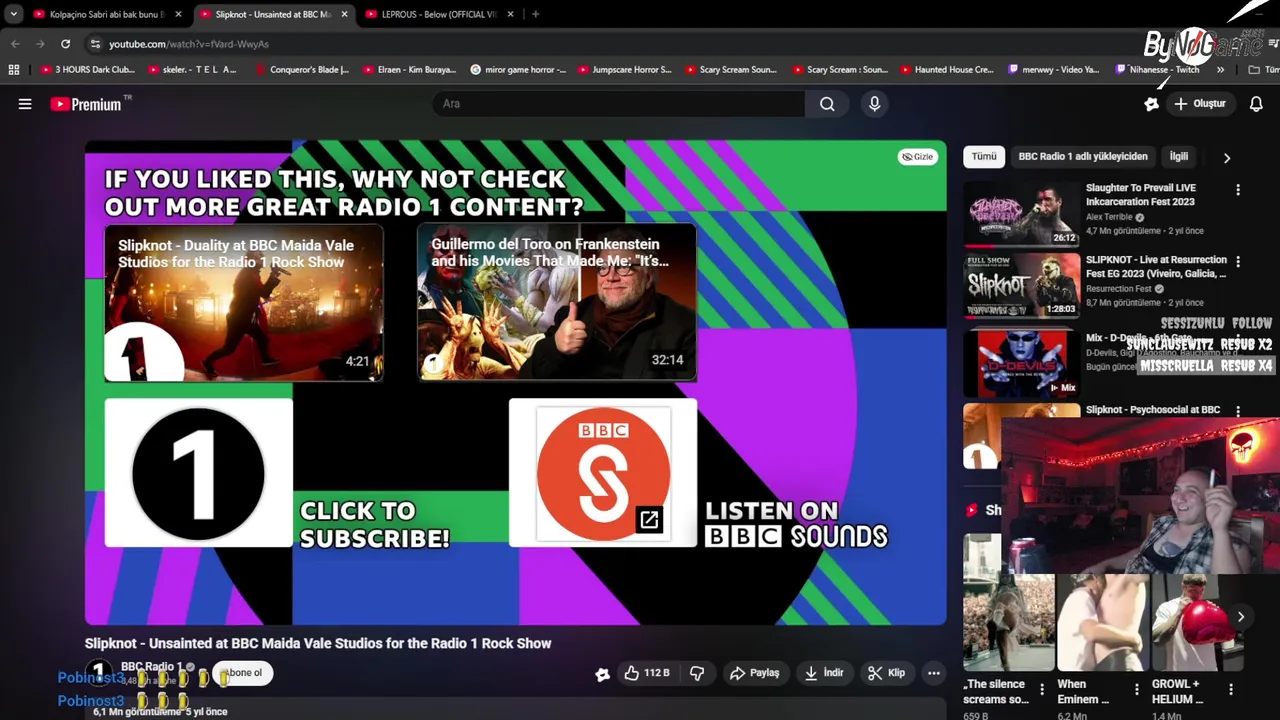Open options for GROWL + HELIUM Short
Screen dimensions: 1280x720
coord(1231,689)
